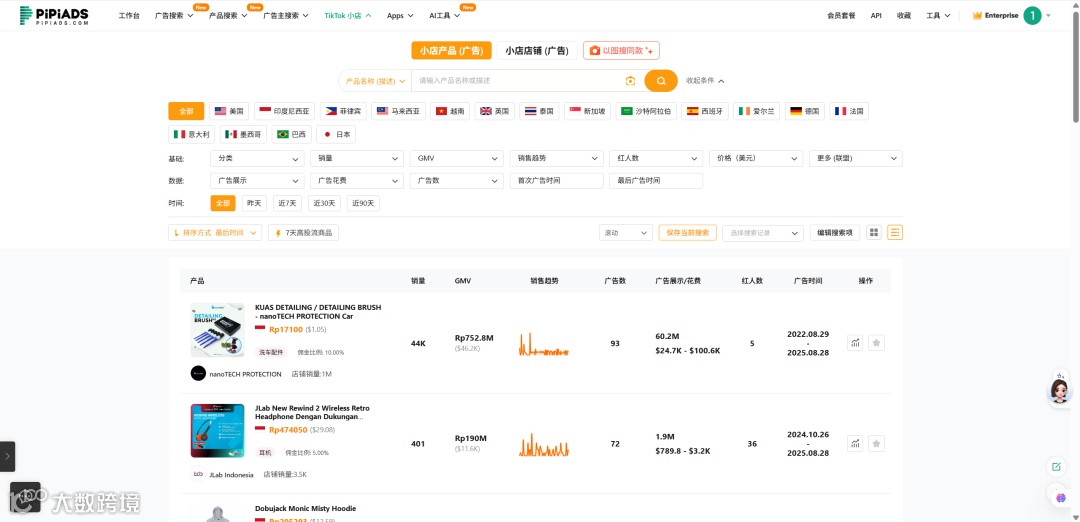Open the GMV filter dropdown

coord(457,158)
